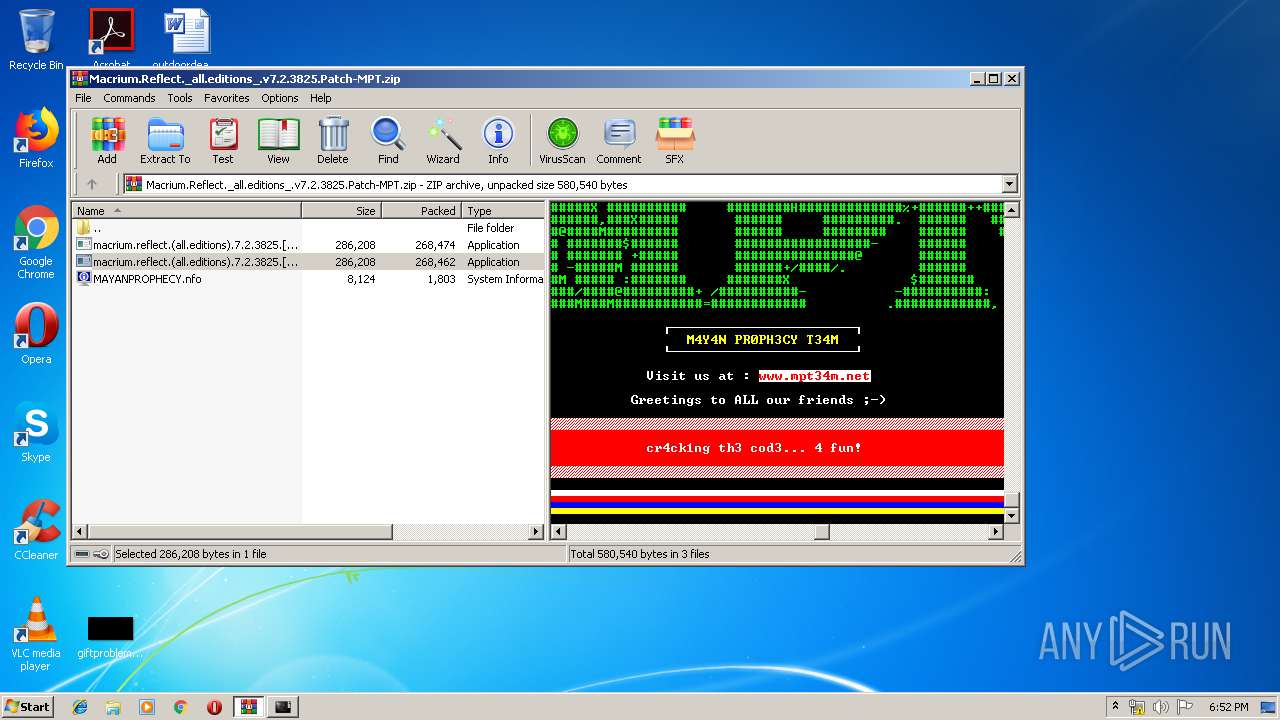The height and width of the screenshot is (720, 1280).
Task: Sort files by Type column header
Action: coord(503,211)
